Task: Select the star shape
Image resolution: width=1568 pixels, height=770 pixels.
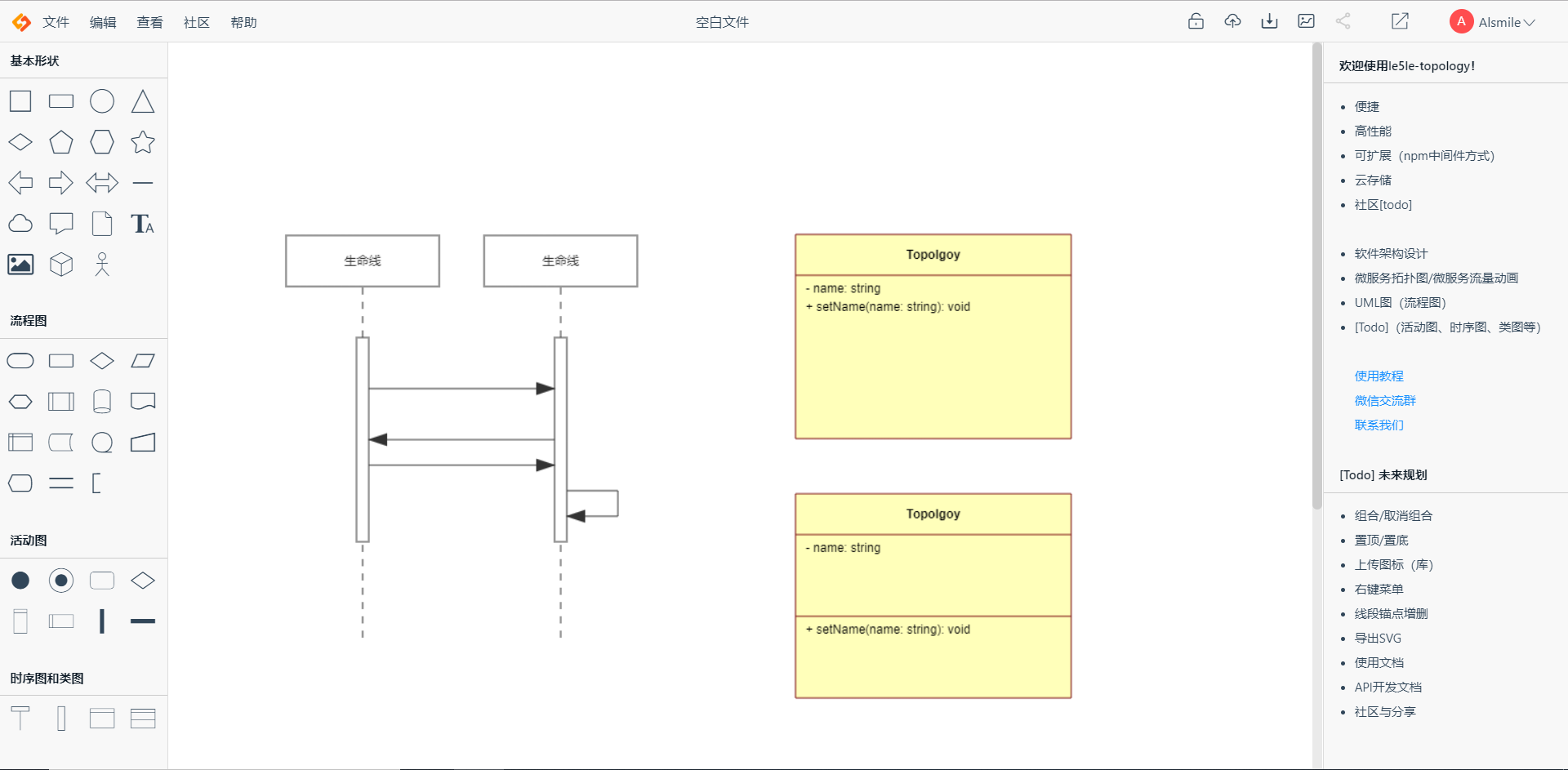Action: 143,142
